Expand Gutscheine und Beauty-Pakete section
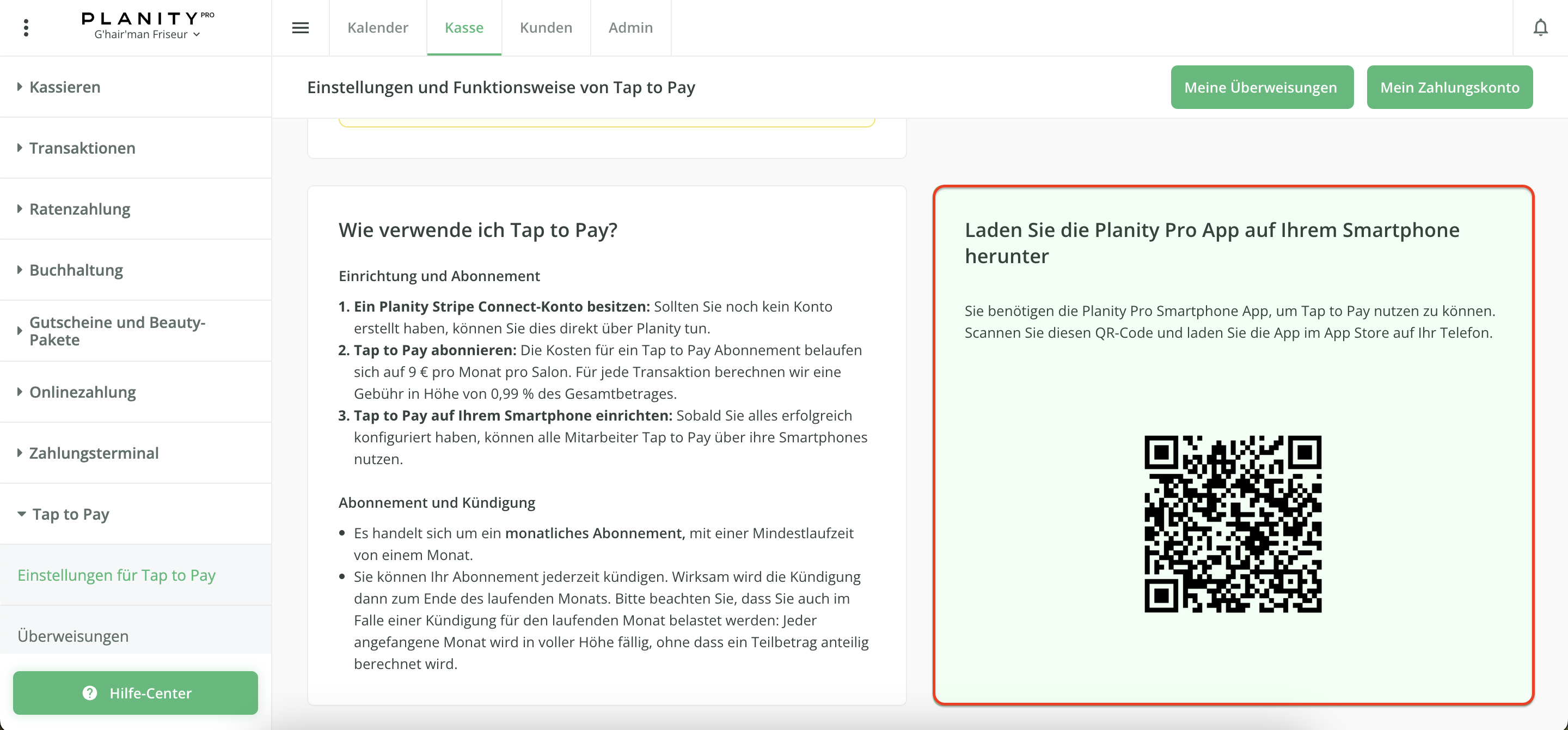Viewport: 1568px width, 730px height. point(117,331)
